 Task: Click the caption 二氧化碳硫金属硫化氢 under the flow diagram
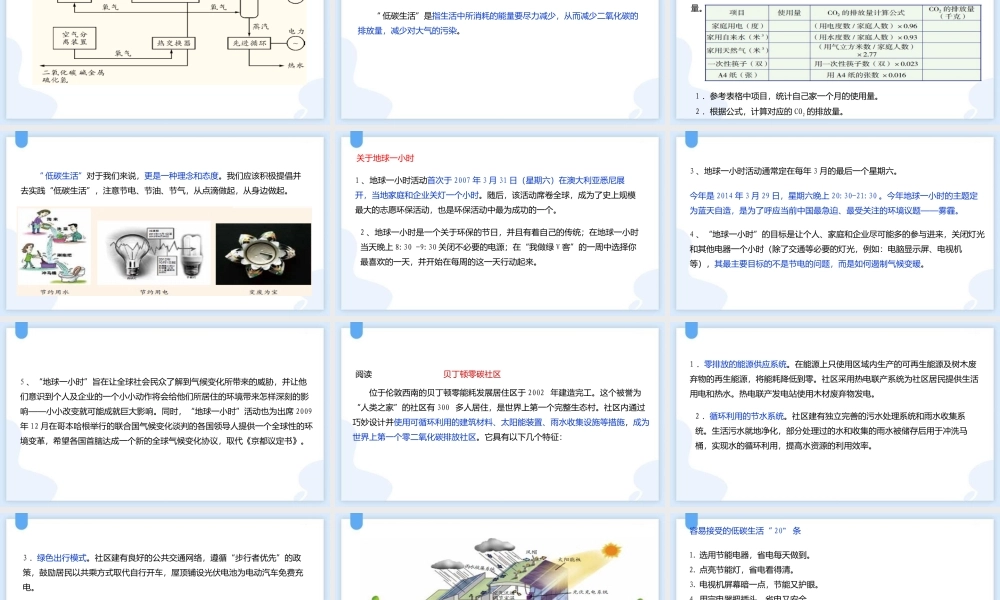tap(73, 77)
